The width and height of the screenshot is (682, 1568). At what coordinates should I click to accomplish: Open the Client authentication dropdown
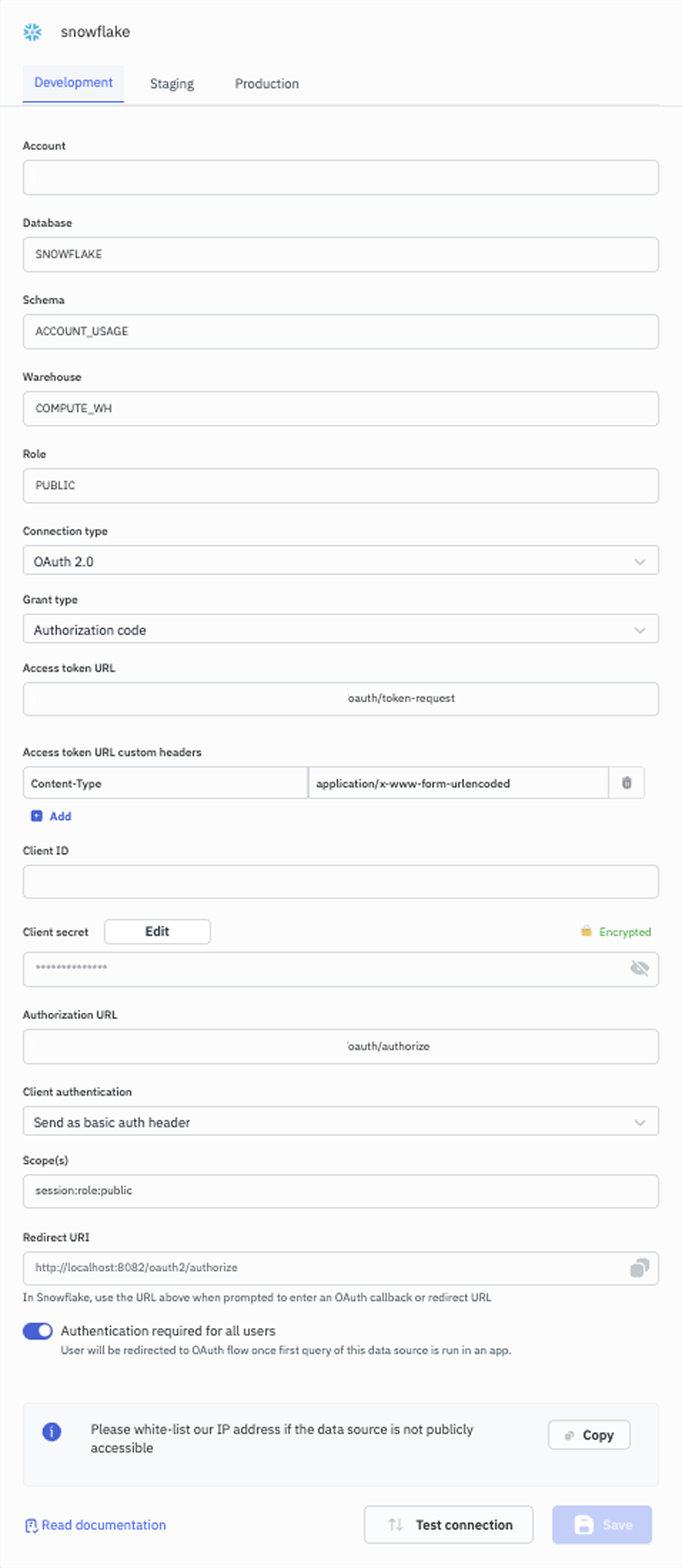click(340, 1122)
